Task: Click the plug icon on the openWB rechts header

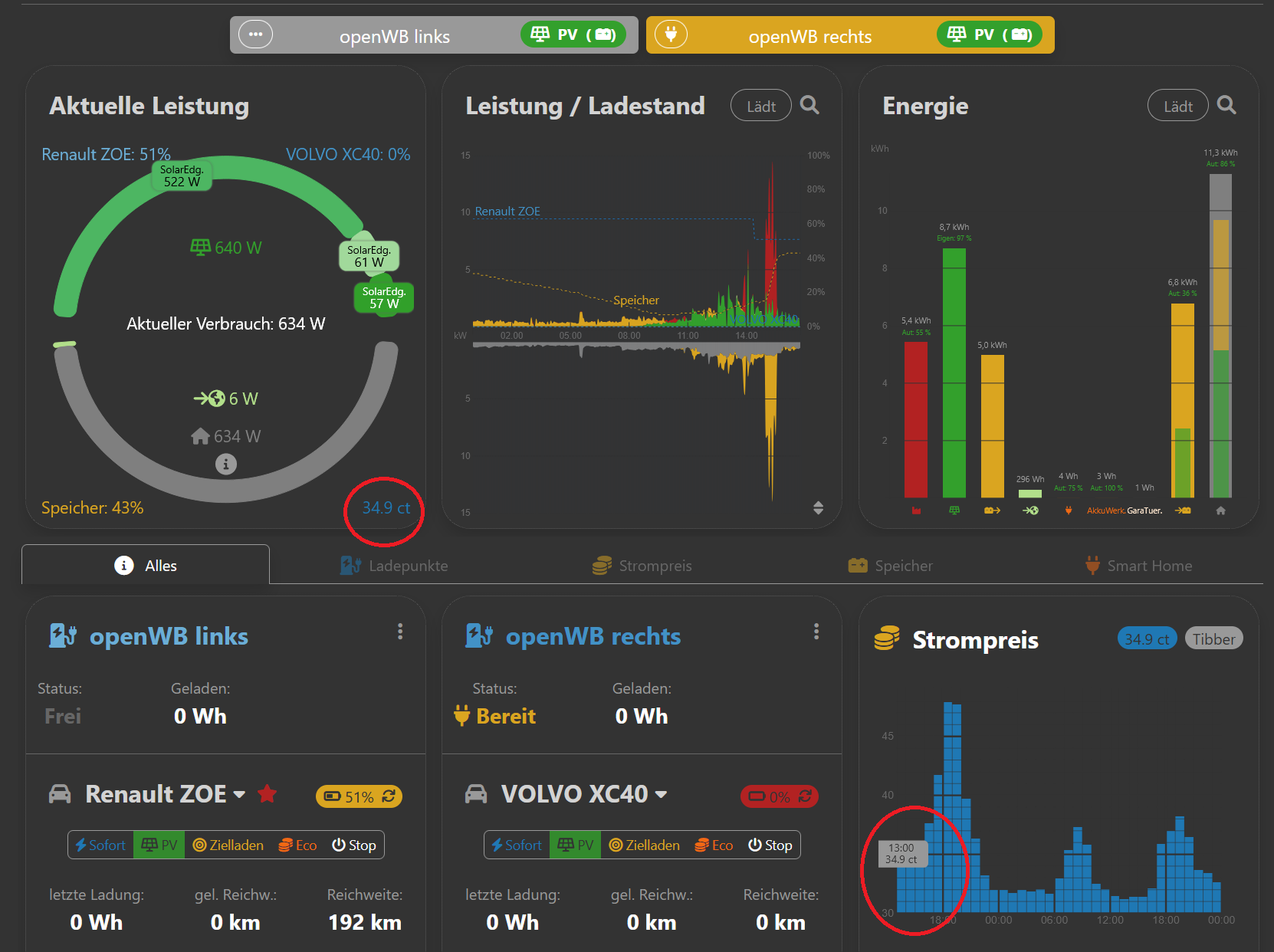Action: 671,34
